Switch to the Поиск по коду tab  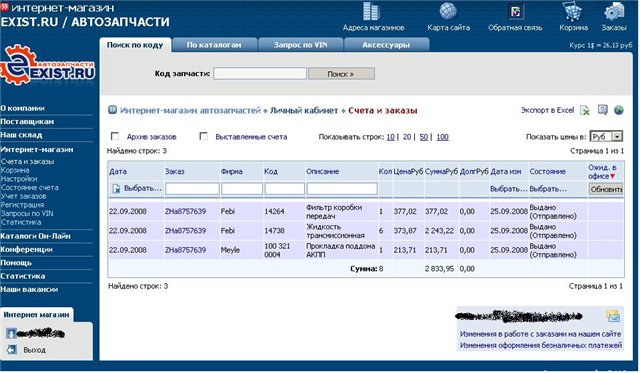(135, 45)
